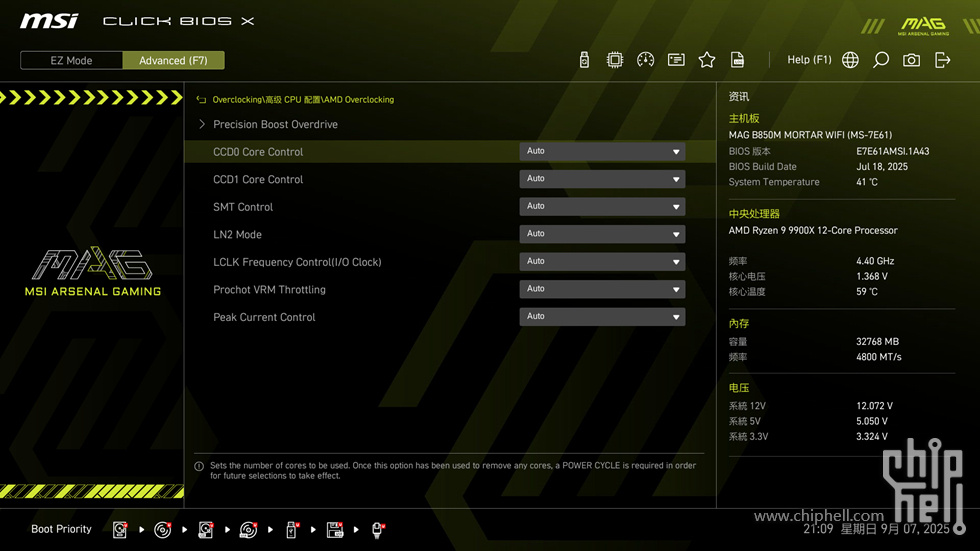The height and width of the screenshot is (551, 980).
Task: Select the USB optical disc boot icon
Action: tap(248, 530)
